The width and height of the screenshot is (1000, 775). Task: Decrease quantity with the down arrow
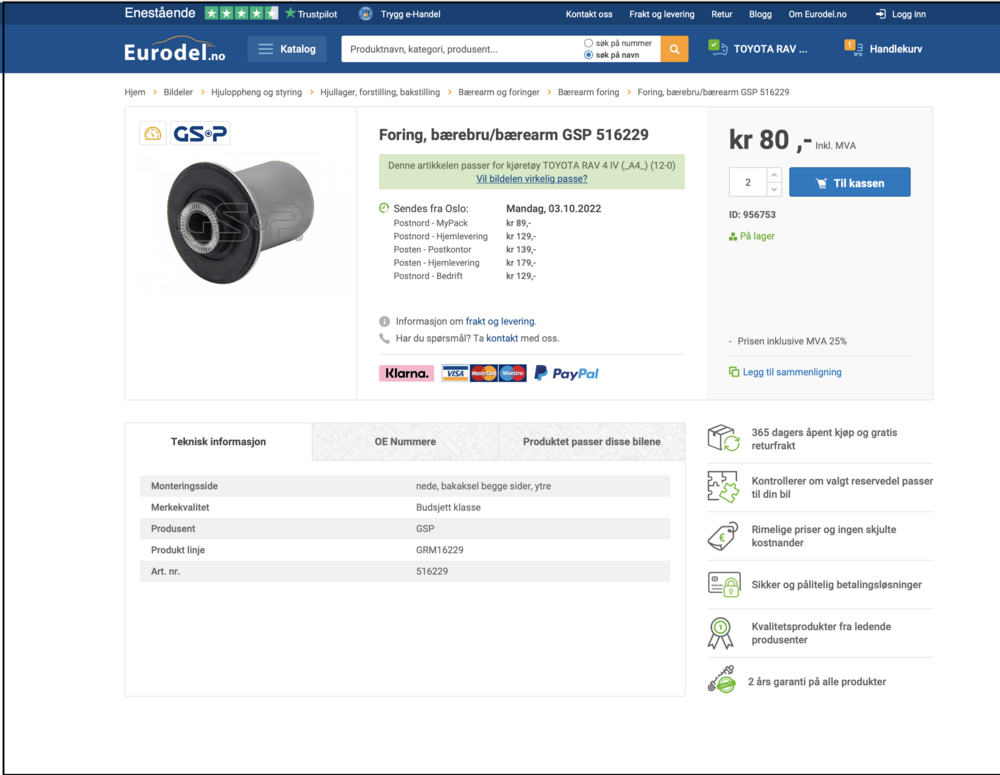click(774, 189)
